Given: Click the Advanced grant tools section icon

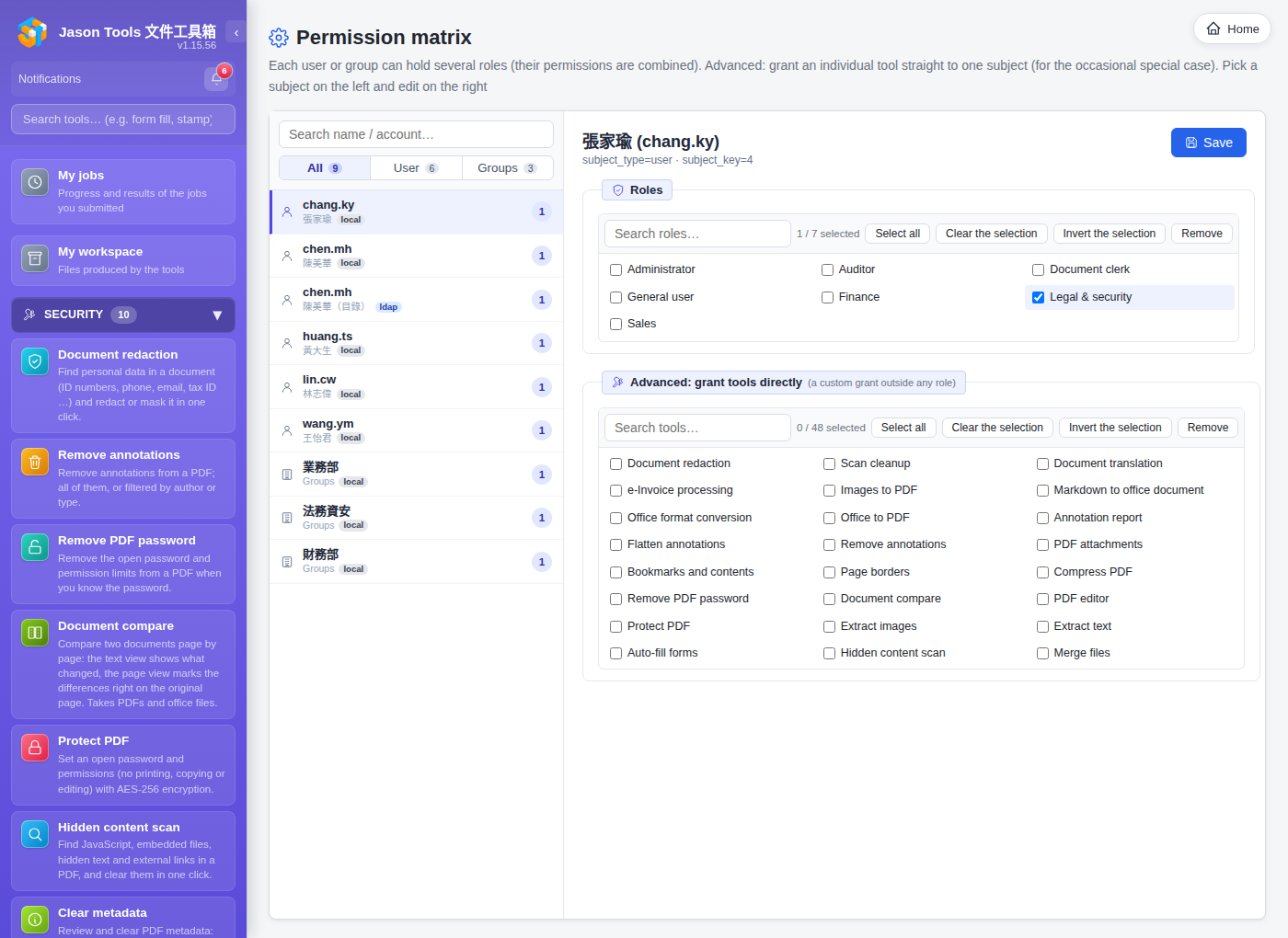Looking at the screenshot, I should [618, 383].
